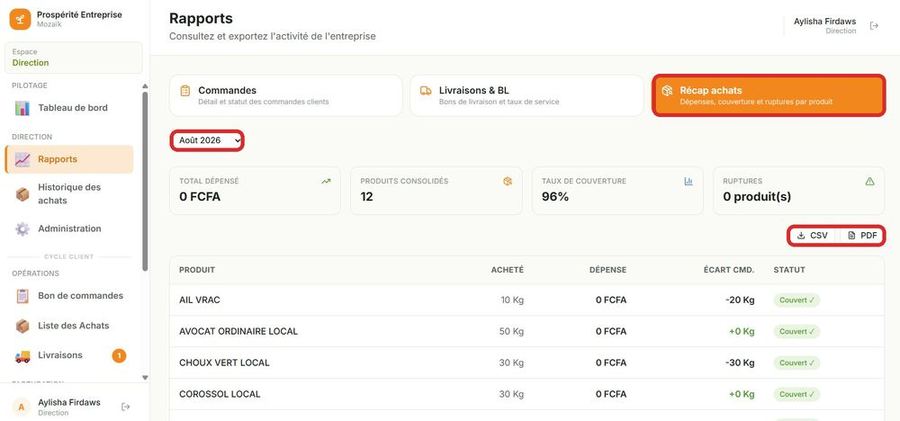Image resolution: width=900 pixels, height=421 pixels.
Task: Click the Livraisons truck icon in sidebar
Action: coord(22,356)
